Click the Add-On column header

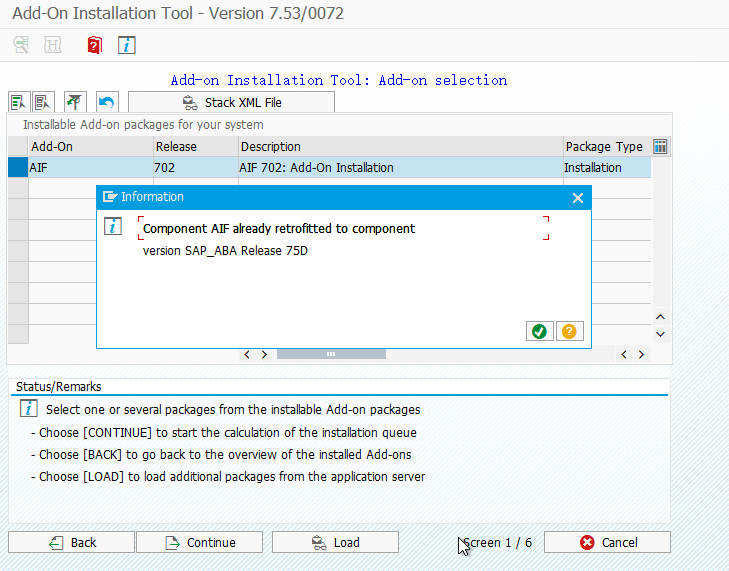(x=91, y=146)
